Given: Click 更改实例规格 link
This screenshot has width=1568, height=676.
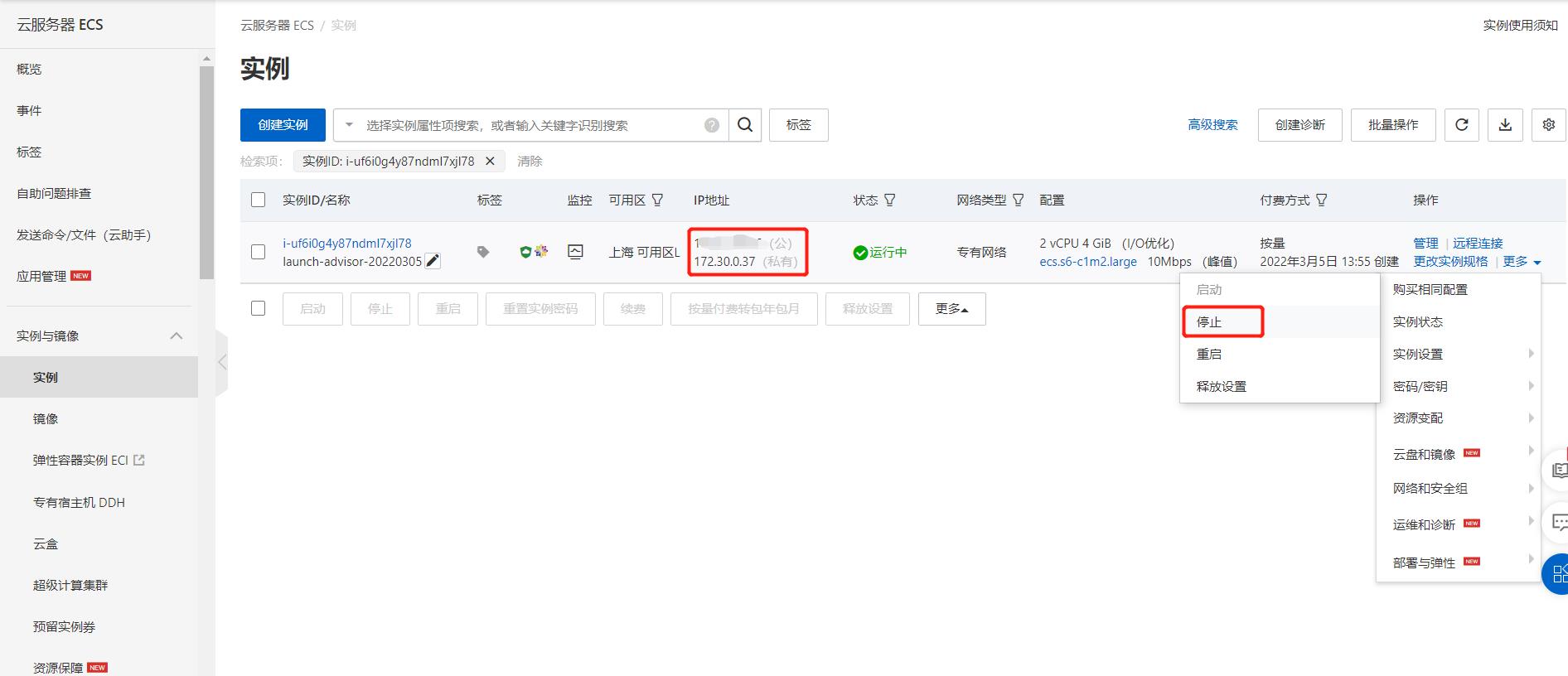Looking at the screenshot, I should (1450, 261).
